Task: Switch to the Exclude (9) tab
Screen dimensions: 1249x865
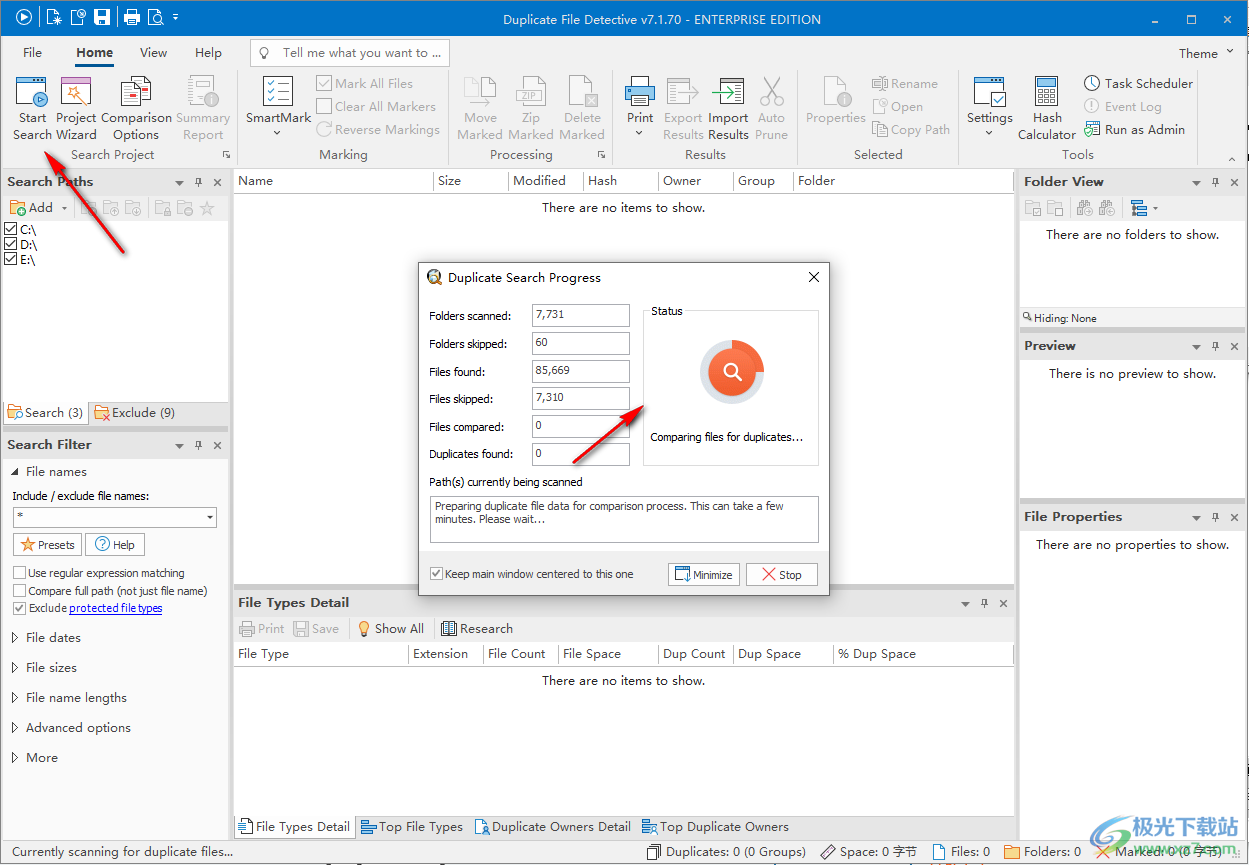Action: [x=134, y=412]
